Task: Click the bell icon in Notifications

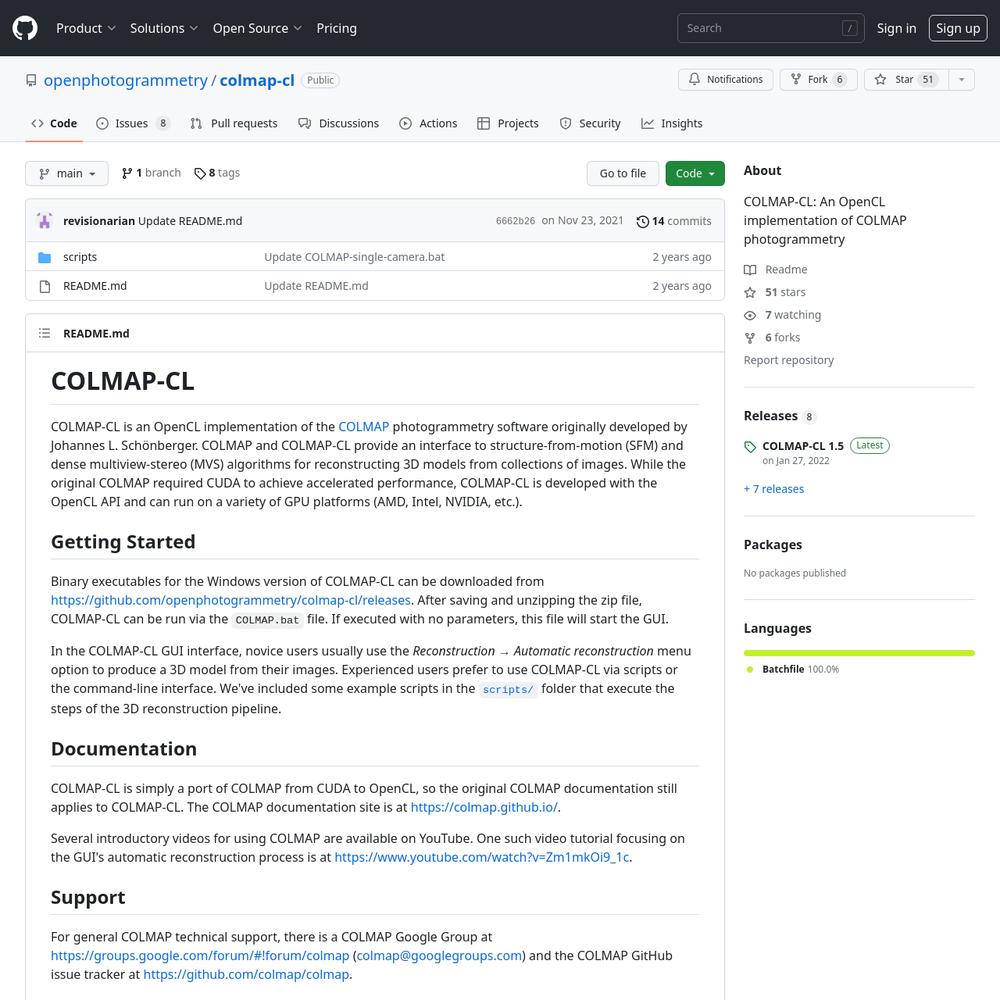Action: point(694,79)
